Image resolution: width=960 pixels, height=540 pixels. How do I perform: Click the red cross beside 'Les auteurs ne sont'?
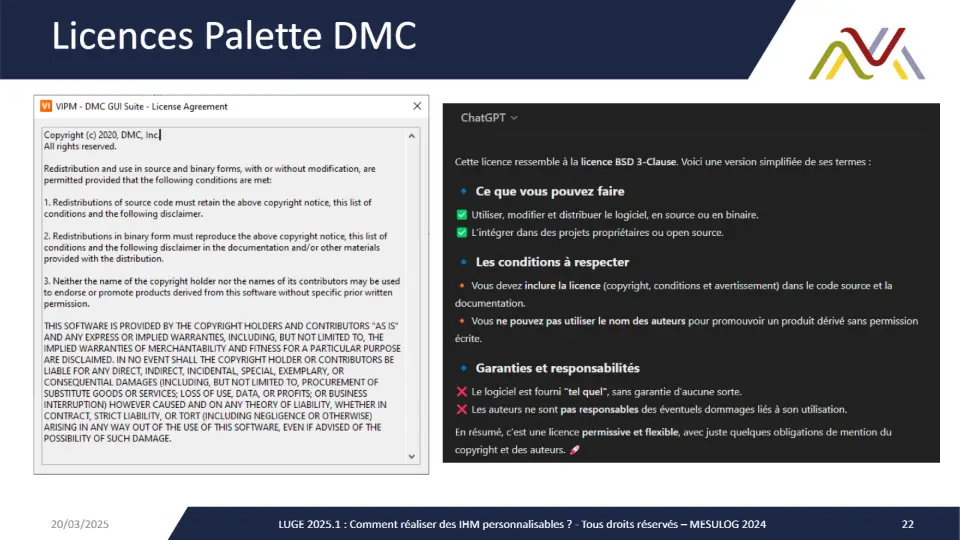pos(462,410)
